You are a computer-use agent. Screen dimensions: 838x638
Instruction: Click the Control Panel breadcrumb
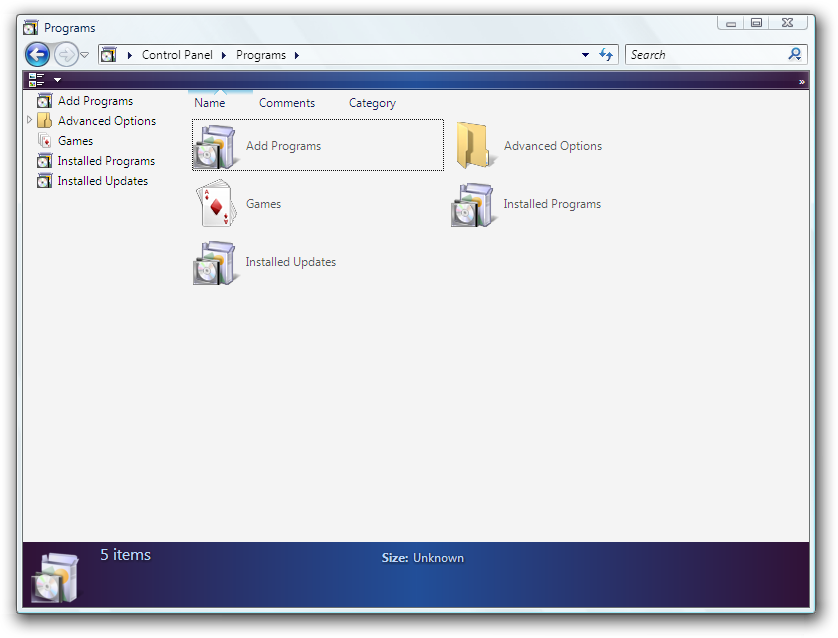[177, 55]
